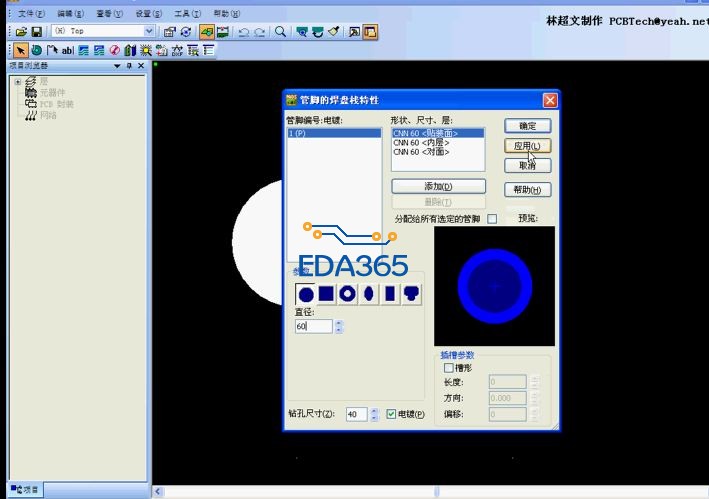The width and height of the screenshot is (709, 499).
Task: Click the last list icon in drafting toolbar
Action: [x=208, y=50]
